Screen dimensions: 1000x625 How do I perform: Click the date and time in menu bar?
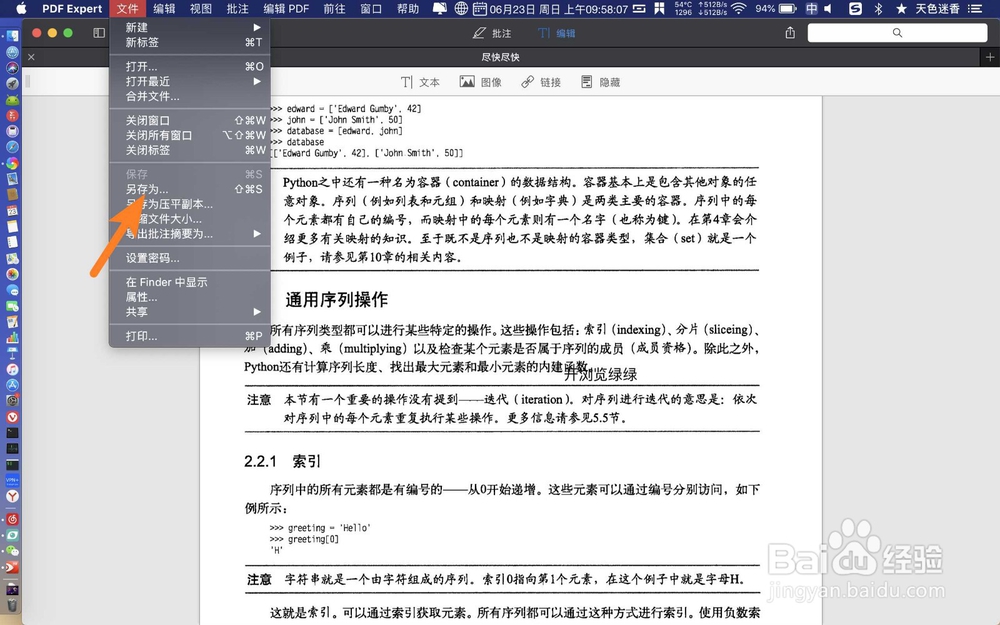click(x=559, y=8)
